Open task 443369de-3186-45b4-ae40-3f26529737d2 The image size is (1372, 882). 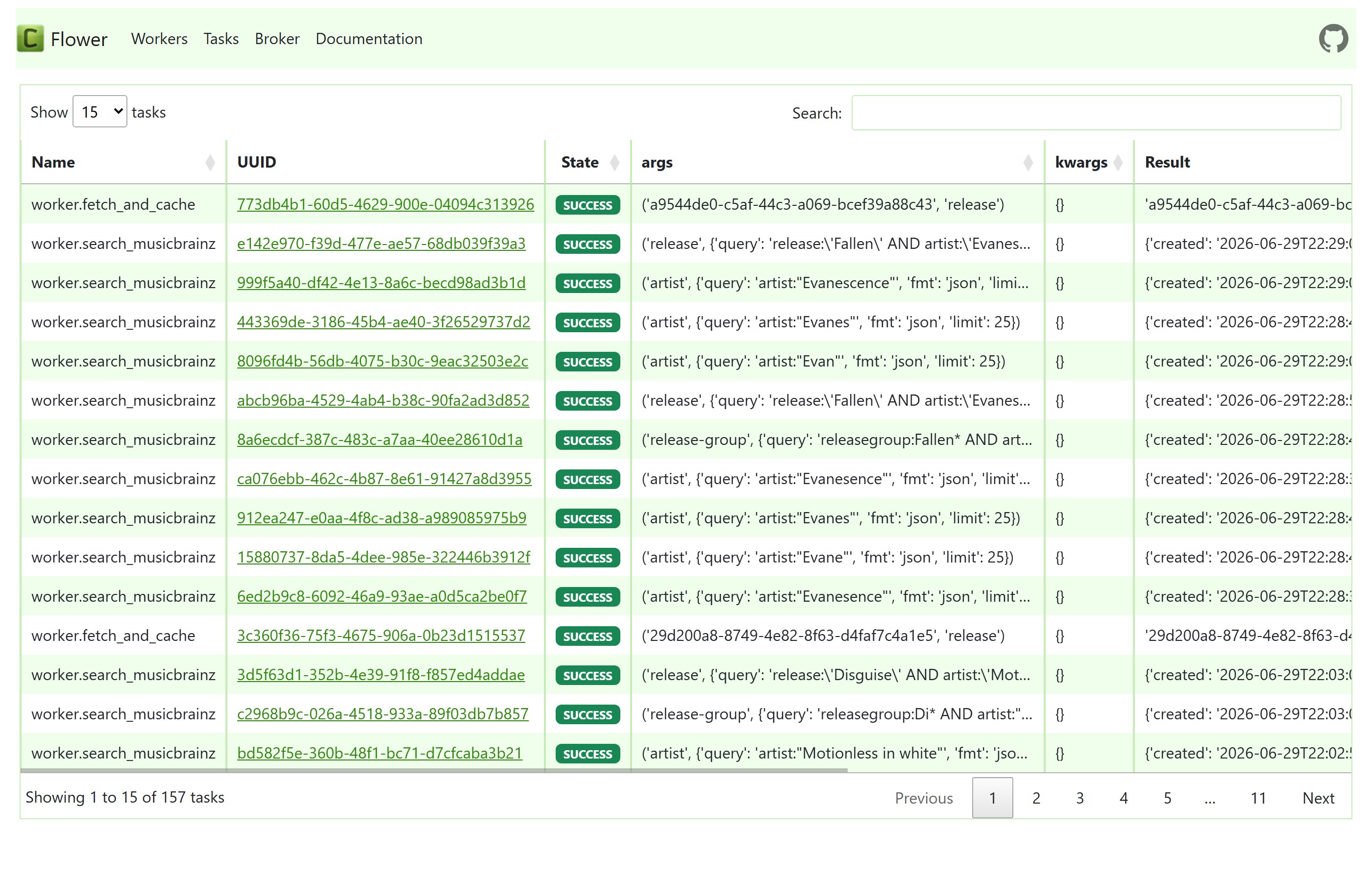point(384,322)
